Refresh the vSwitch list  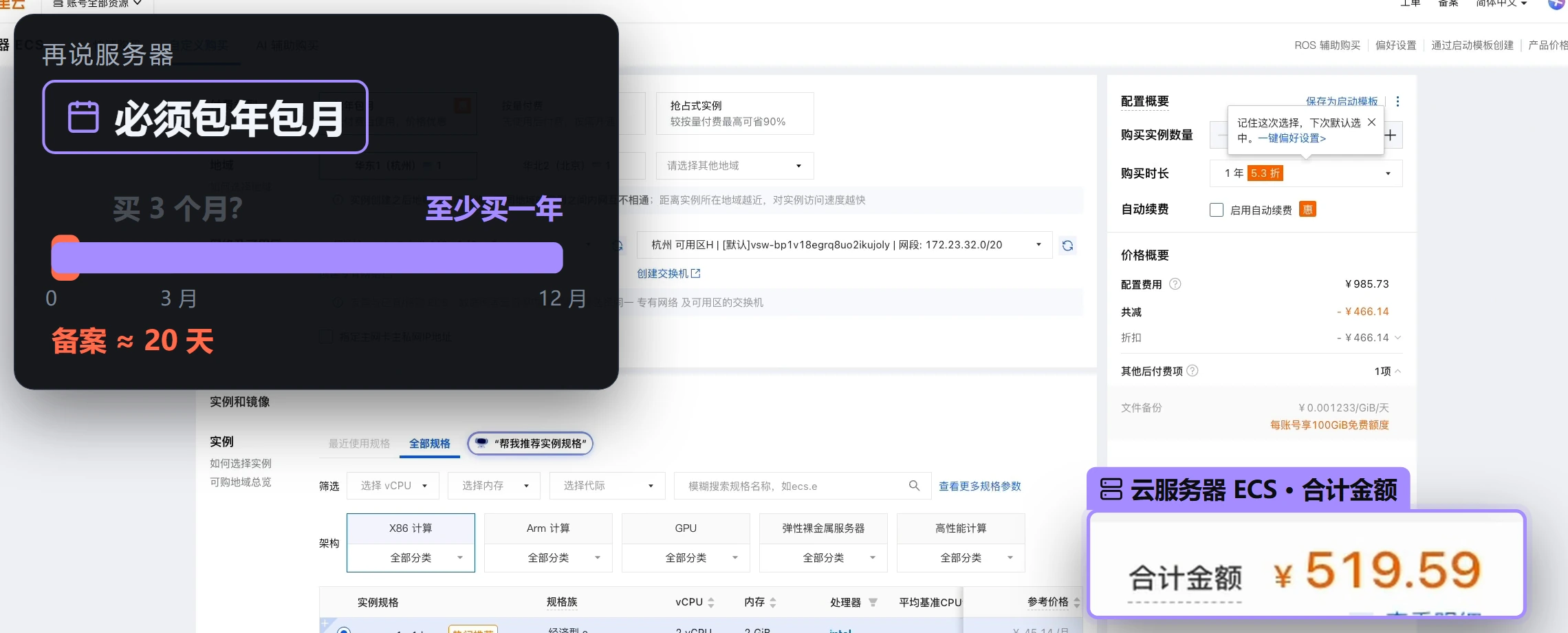coord(1067,246)
